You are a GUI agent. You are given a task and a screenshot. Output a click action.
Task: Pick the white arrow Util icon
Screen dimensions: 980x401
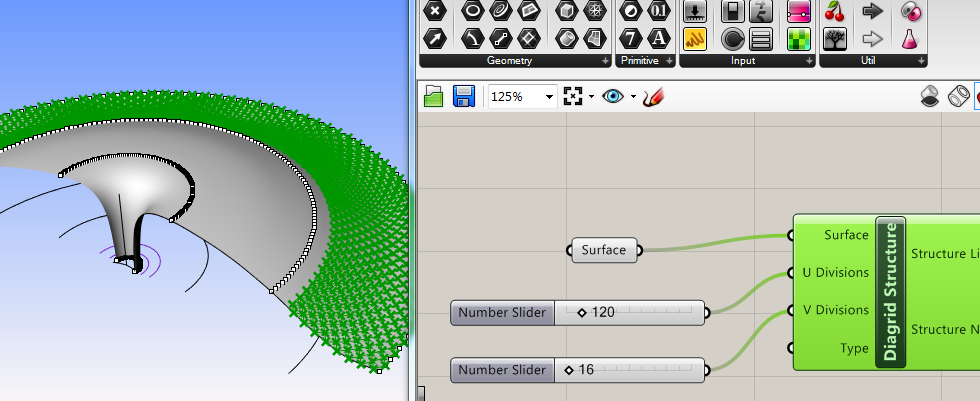[872, 39]
